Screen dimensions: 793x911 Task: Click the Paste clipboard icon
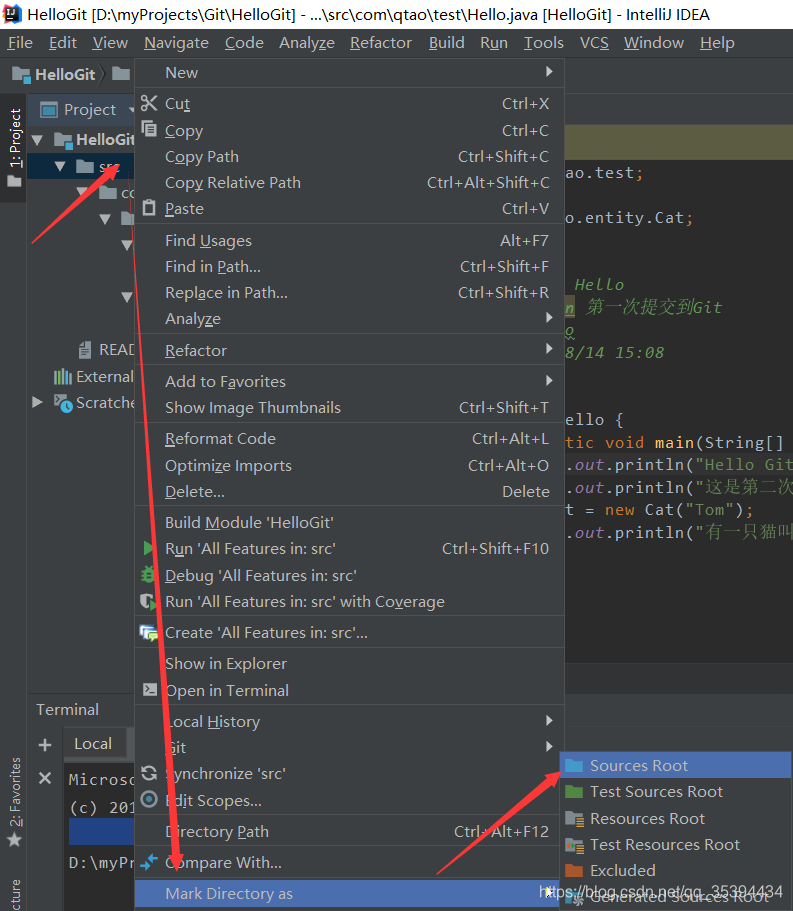(x=149, y=207)
